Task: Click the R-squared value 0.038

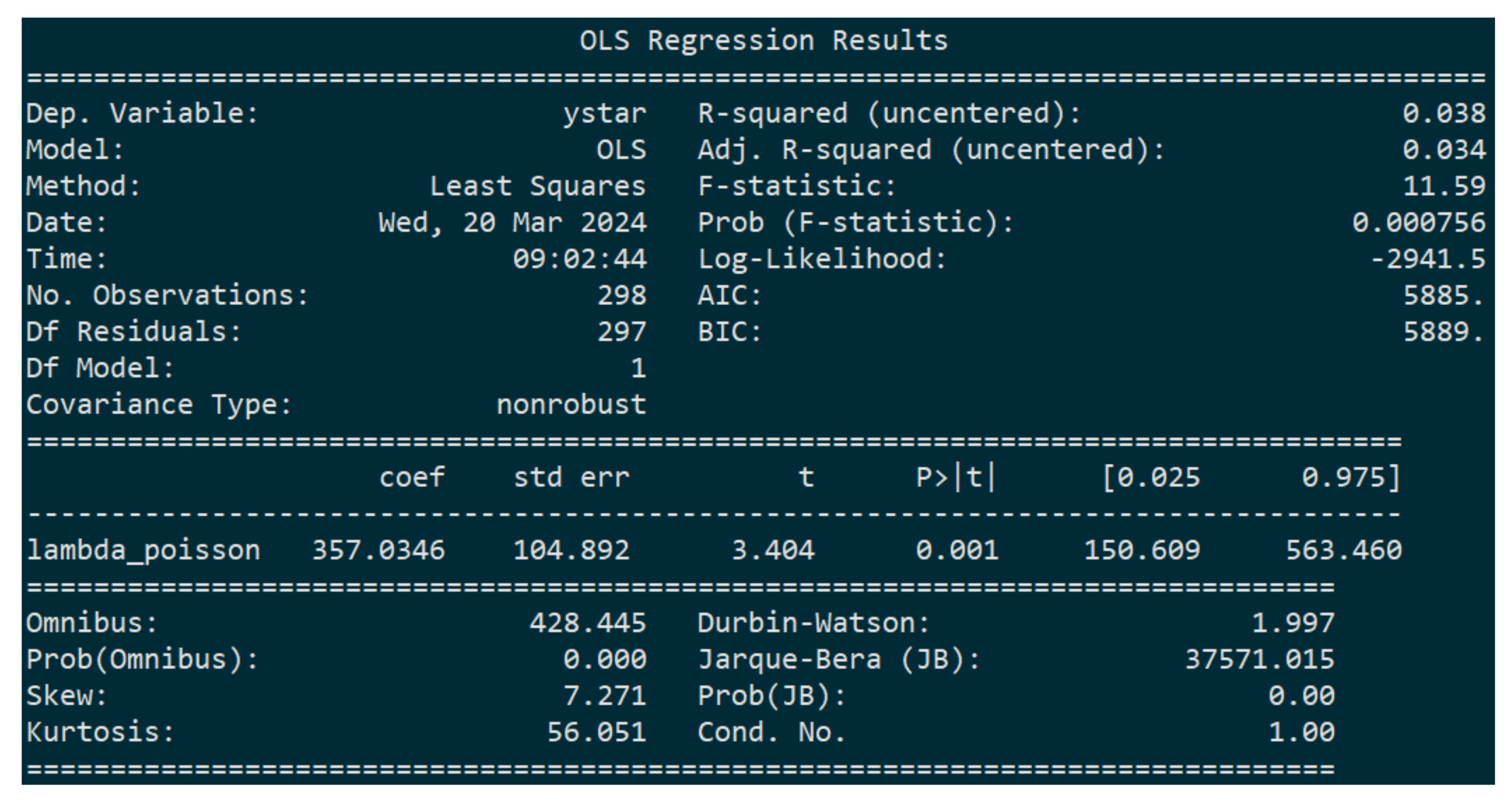Action: 1444,113
